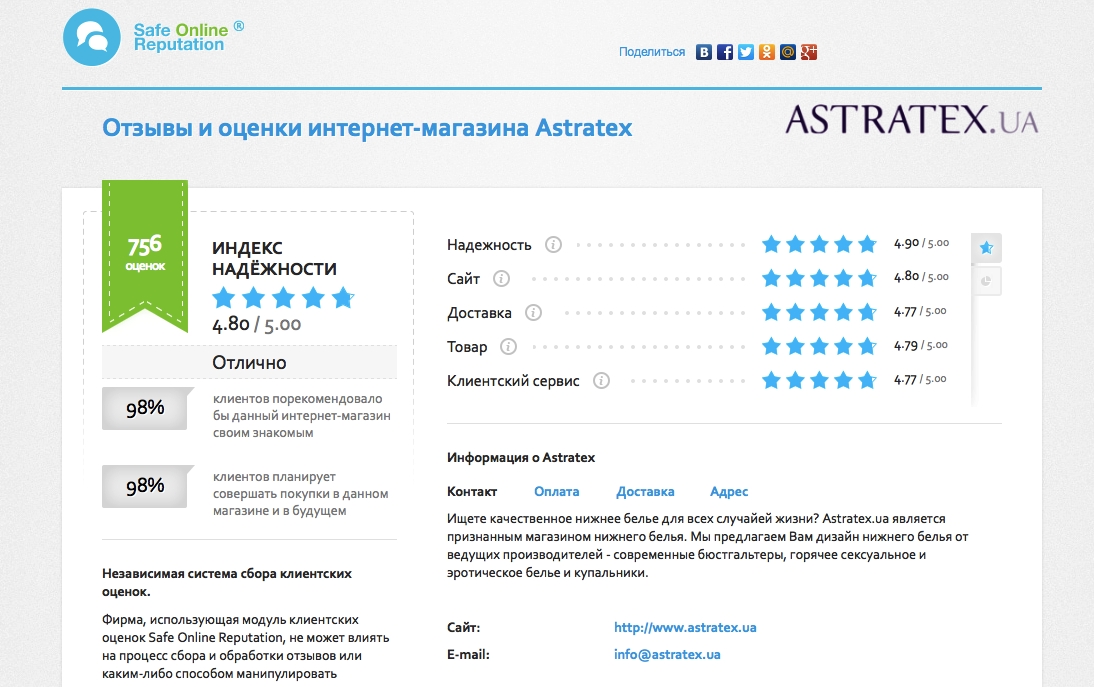Switch to the pie chart view tab
The image size is (1094, 687).
coord(986,281)
